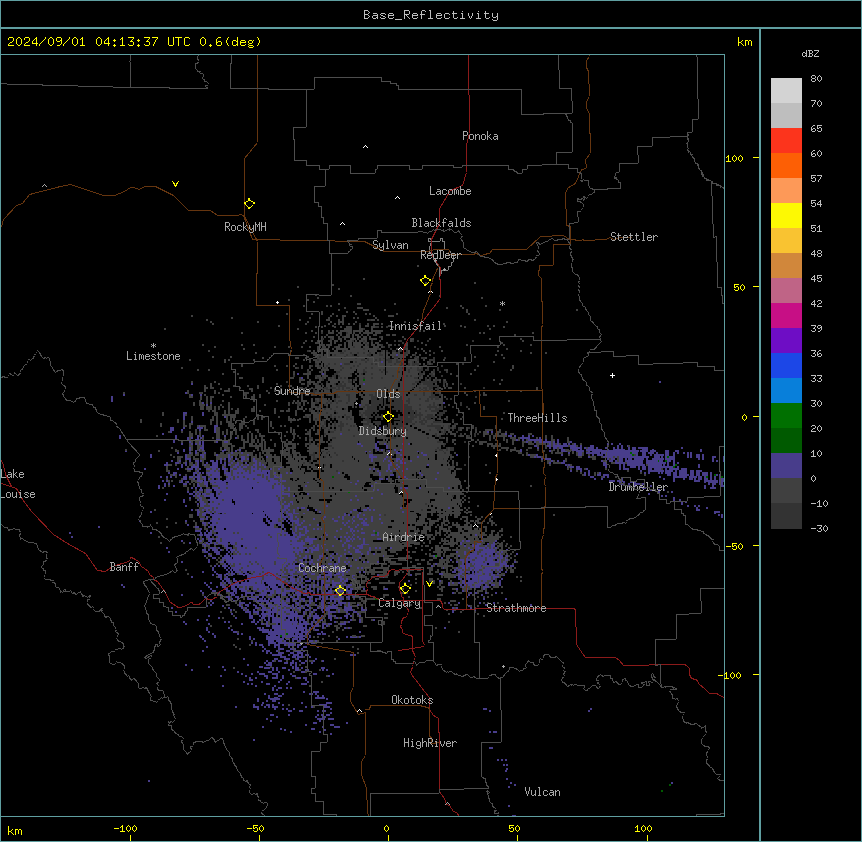This screenshot has height=842, width=862.
Task: Click the Sylvan label
Action: [390, 245]
